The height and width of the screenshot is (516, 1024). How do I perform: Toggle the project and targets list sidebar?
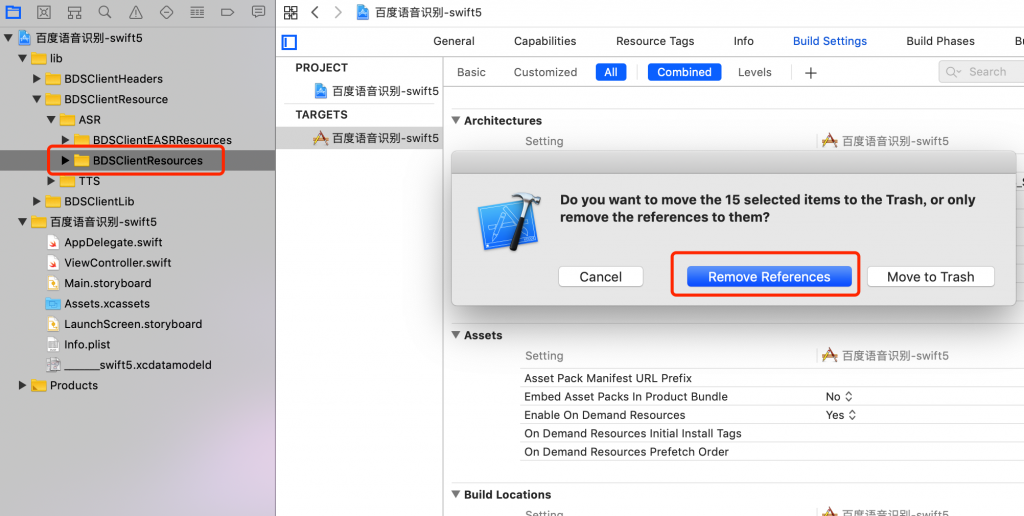[x=289, y=42]
